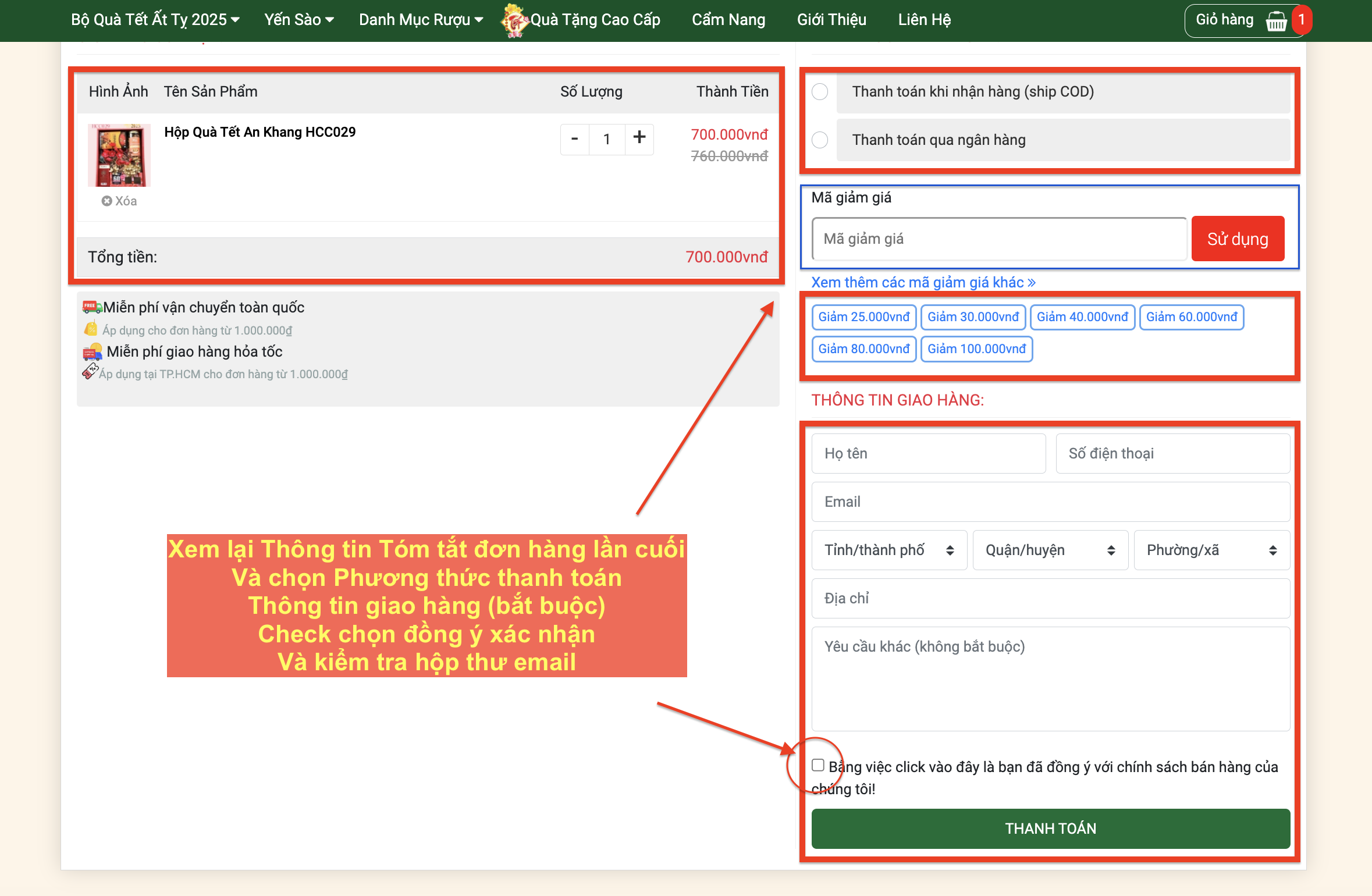
Task: Check the sales policy agreement checkbox
Action: [x=818, y=765]
